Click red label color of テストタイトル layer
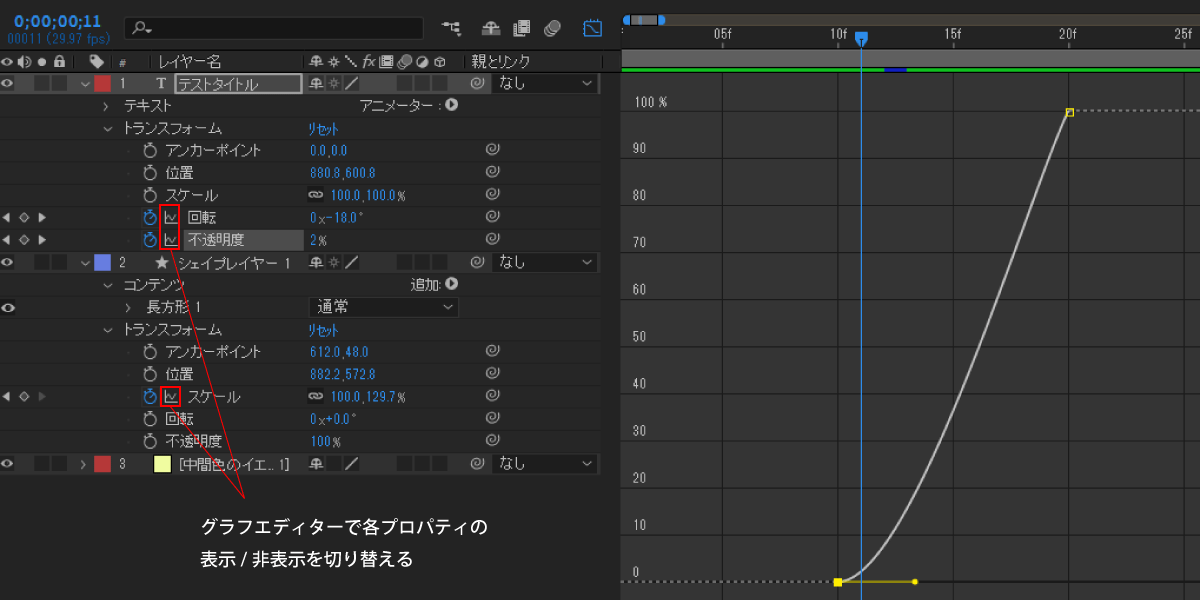The height and width of the screenshot is (600, 1200). point(102,84)
